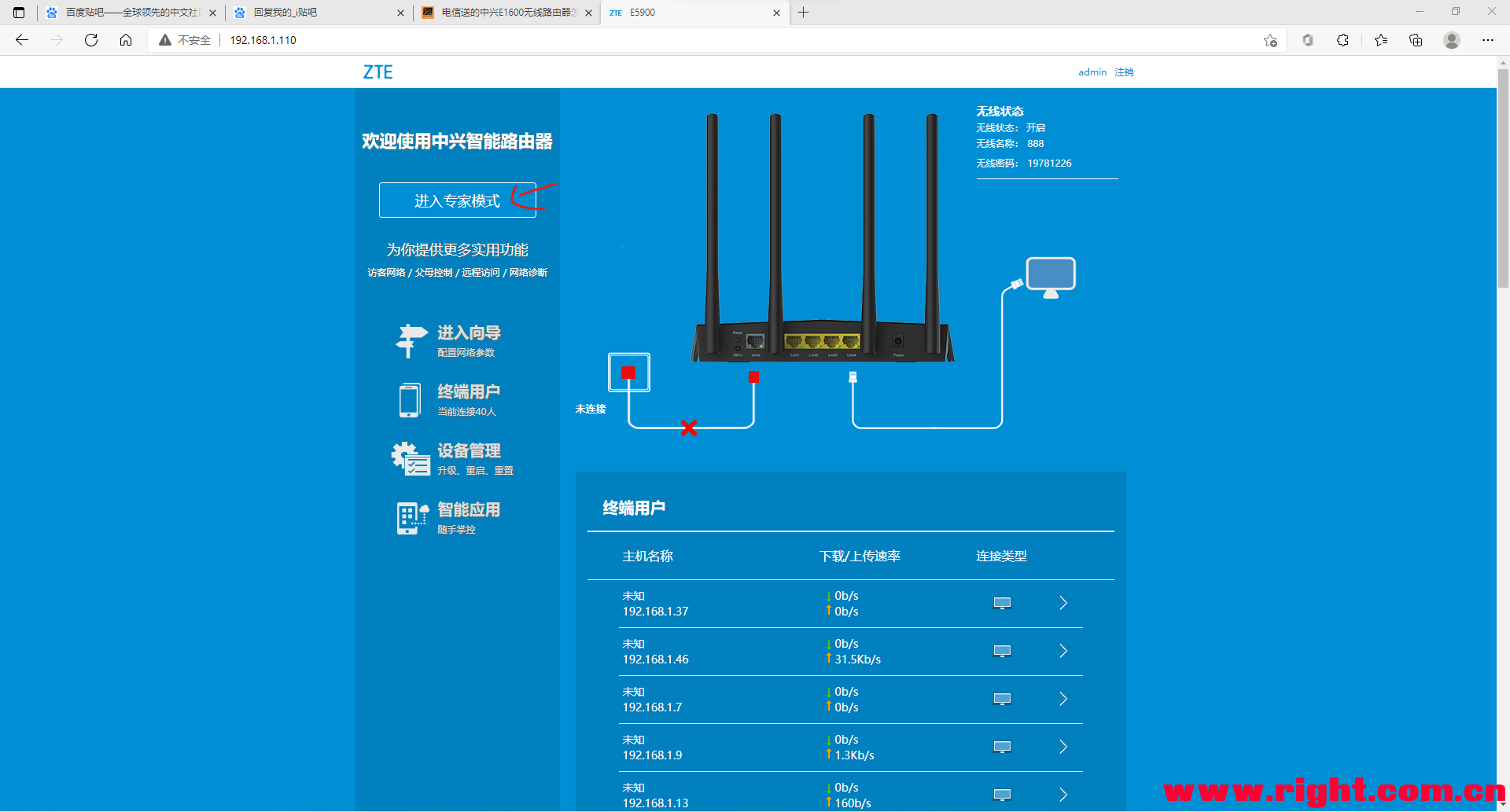Click the wireless password 19781226

pos(1049,164)
